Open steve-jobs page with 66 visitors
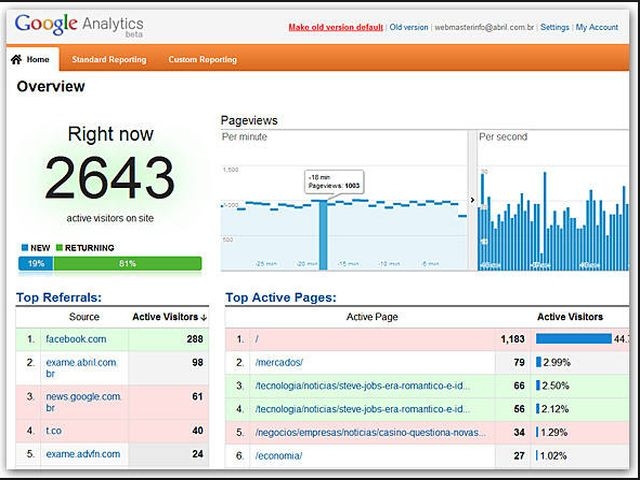This screenshot has width=640, height=480. (362, 386)
